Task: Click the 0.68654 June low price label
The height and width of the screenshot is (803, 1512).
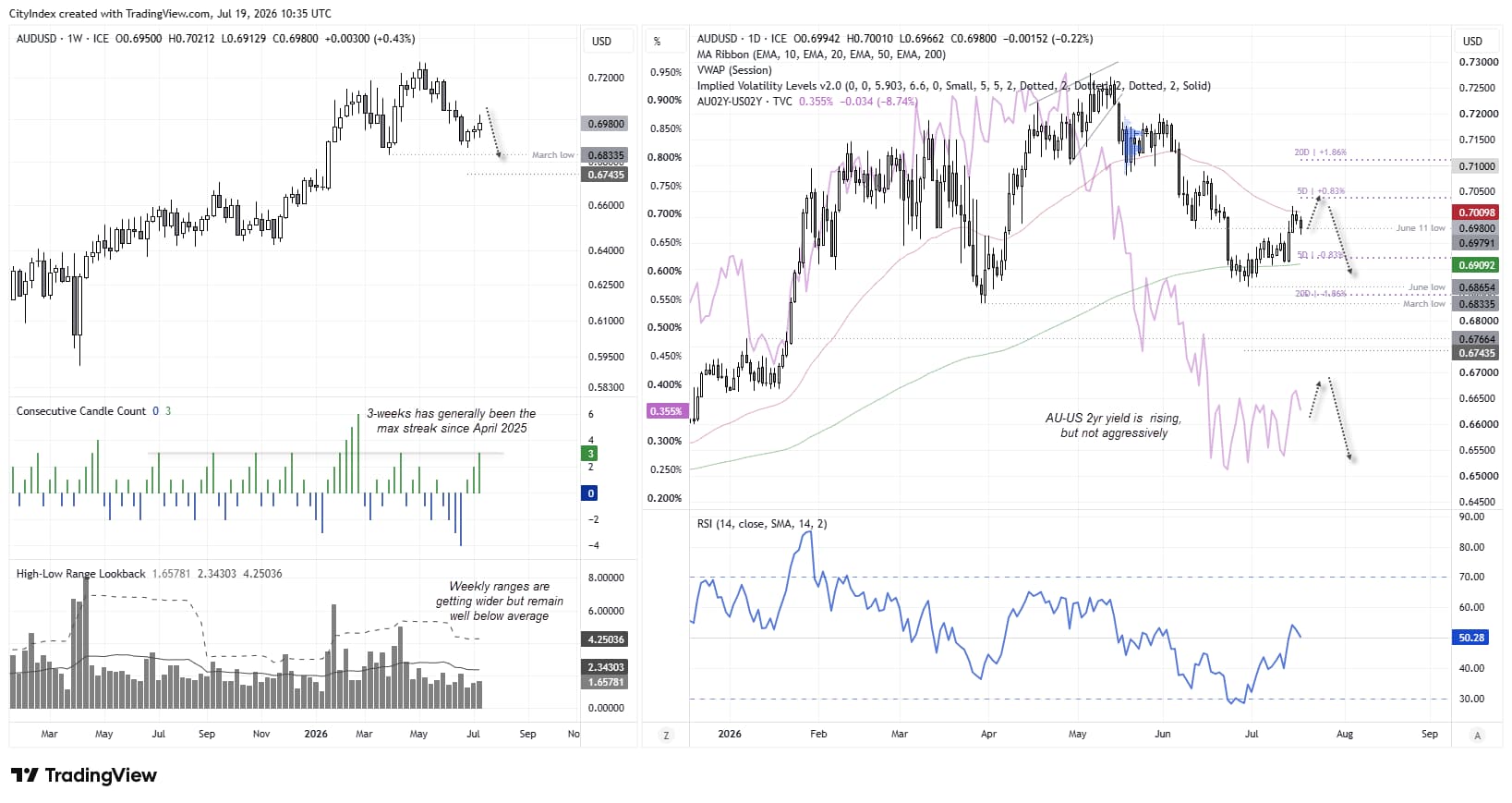Action: coord(1477,288)
